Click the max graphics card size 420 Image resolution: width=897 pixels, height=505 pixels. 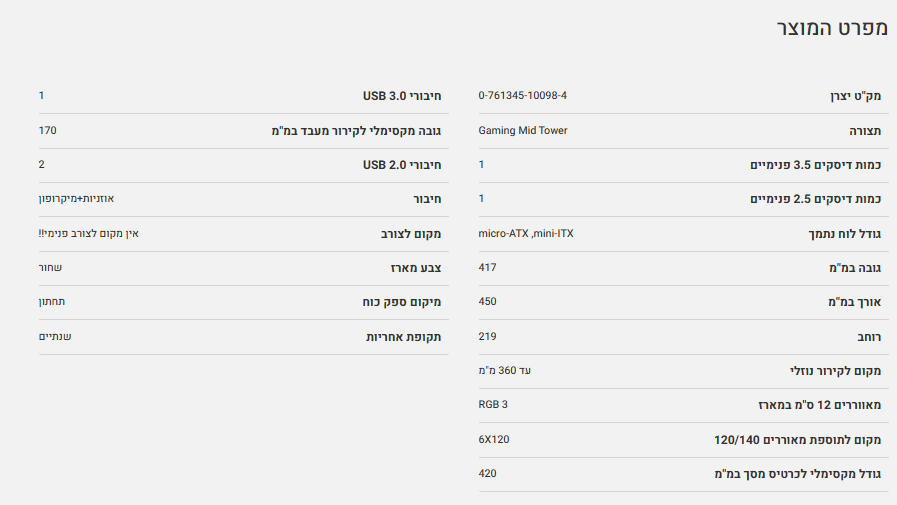pos(487,473)
